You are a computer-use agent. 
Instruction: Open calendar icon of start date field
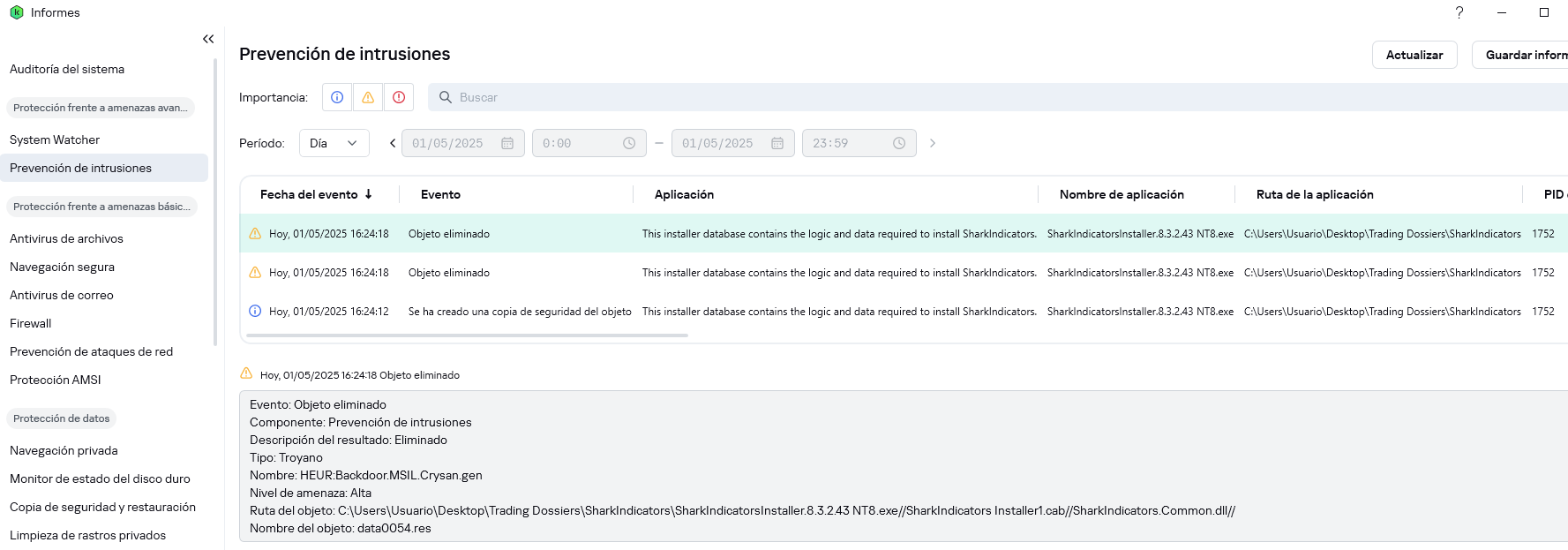[x=507, y=143]
